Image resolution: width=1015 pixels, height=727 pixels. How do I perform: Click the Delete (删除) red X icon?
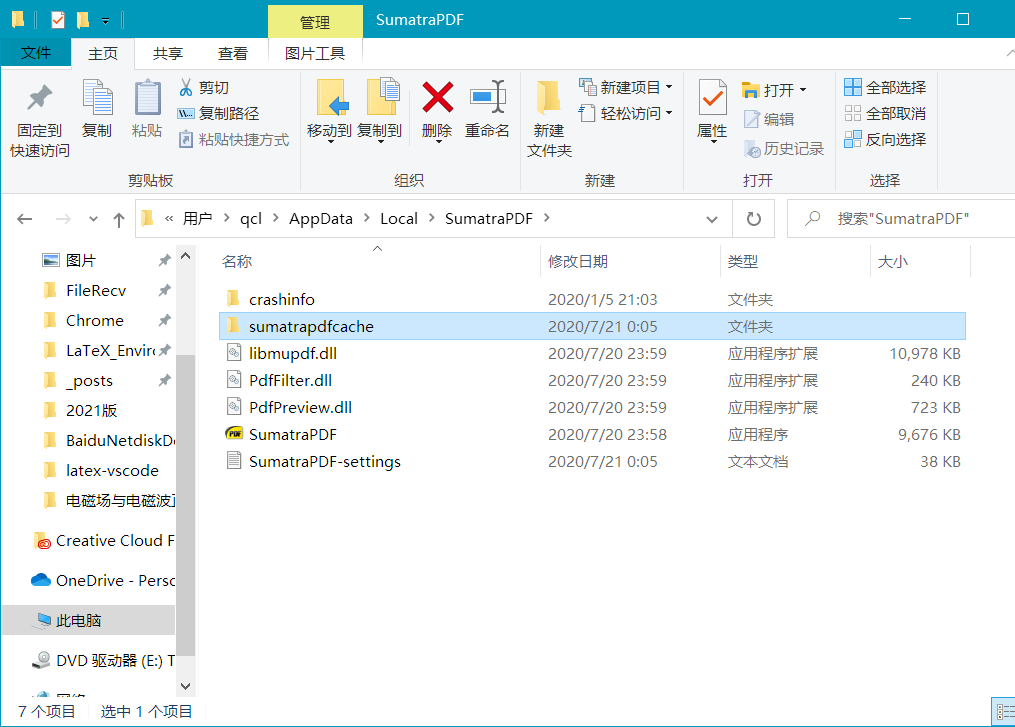[x=437, y=98]
